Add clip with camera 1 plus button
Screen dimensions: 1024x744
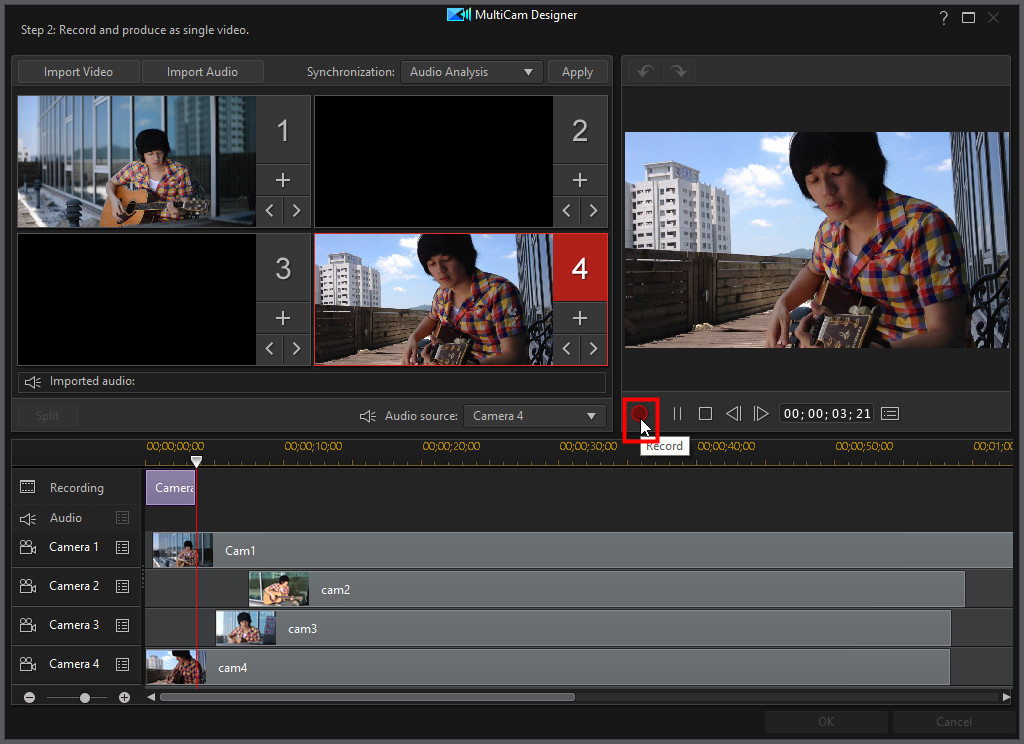[x=283, y=180]
